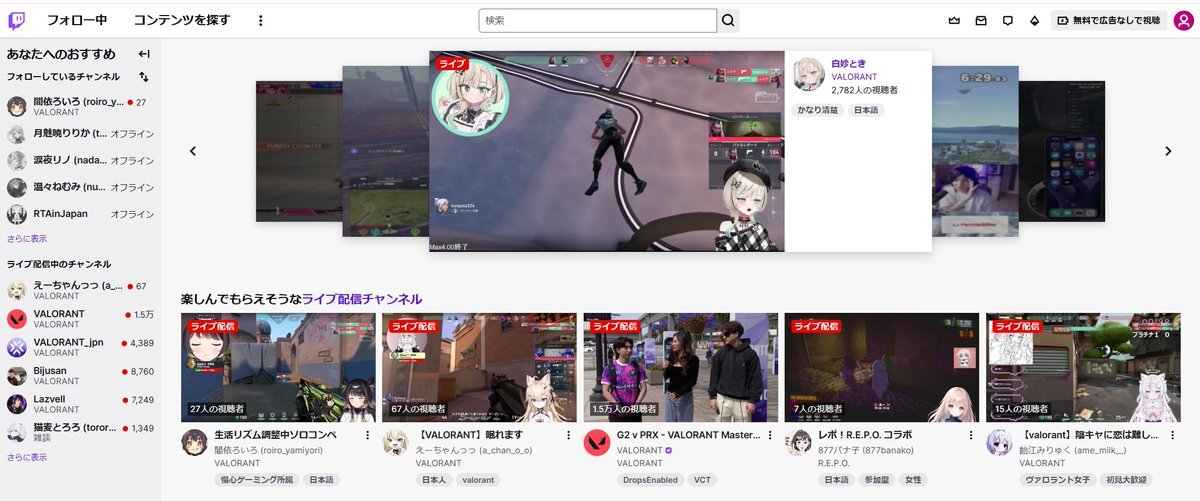1200x501 pixels.
Task: Select the DropsEnabled tag
Action: click(x=651, y=480)
